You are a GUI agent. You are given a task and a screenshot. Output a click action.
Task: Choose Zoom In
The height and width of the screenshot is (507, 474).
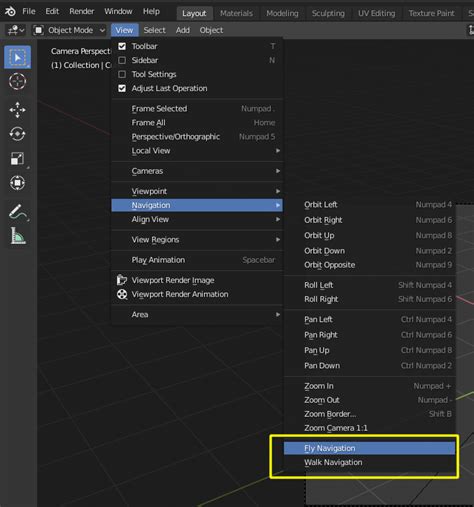pyautogui.click(x=370, y=386)
